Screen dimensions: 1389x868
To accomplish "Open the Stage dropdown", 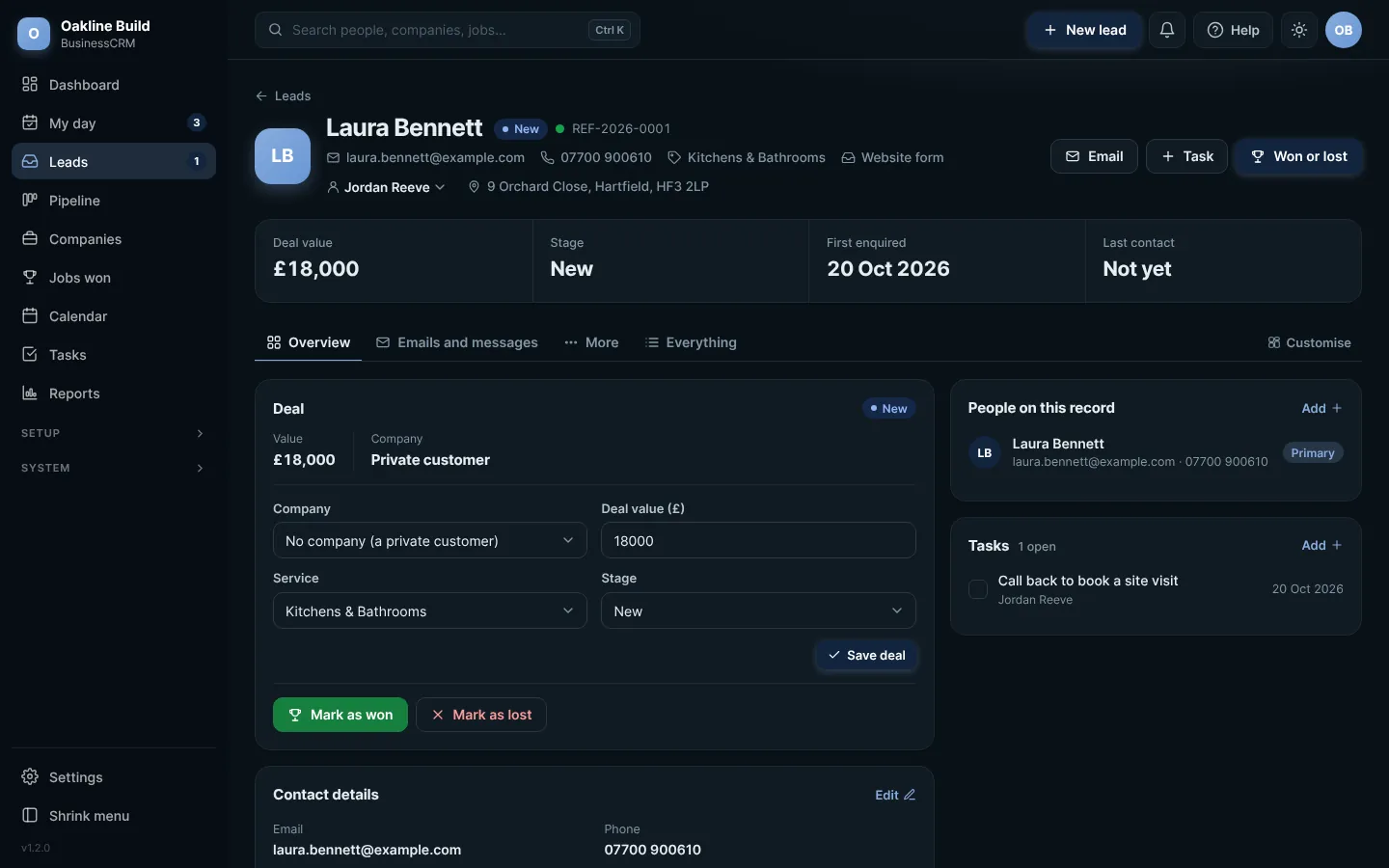I will coord(758,610).
